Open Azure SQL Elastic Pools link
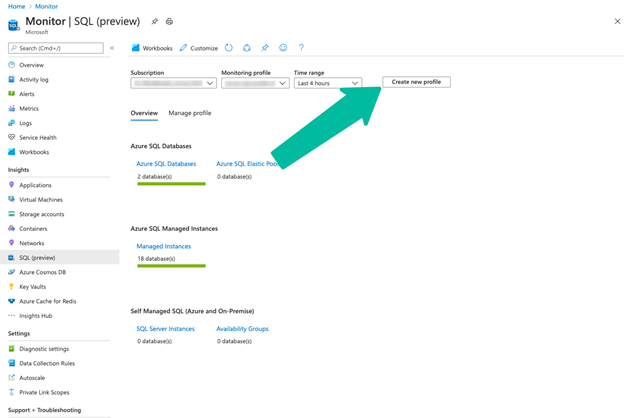Screen dimensions: 624x418 (247, 164)
